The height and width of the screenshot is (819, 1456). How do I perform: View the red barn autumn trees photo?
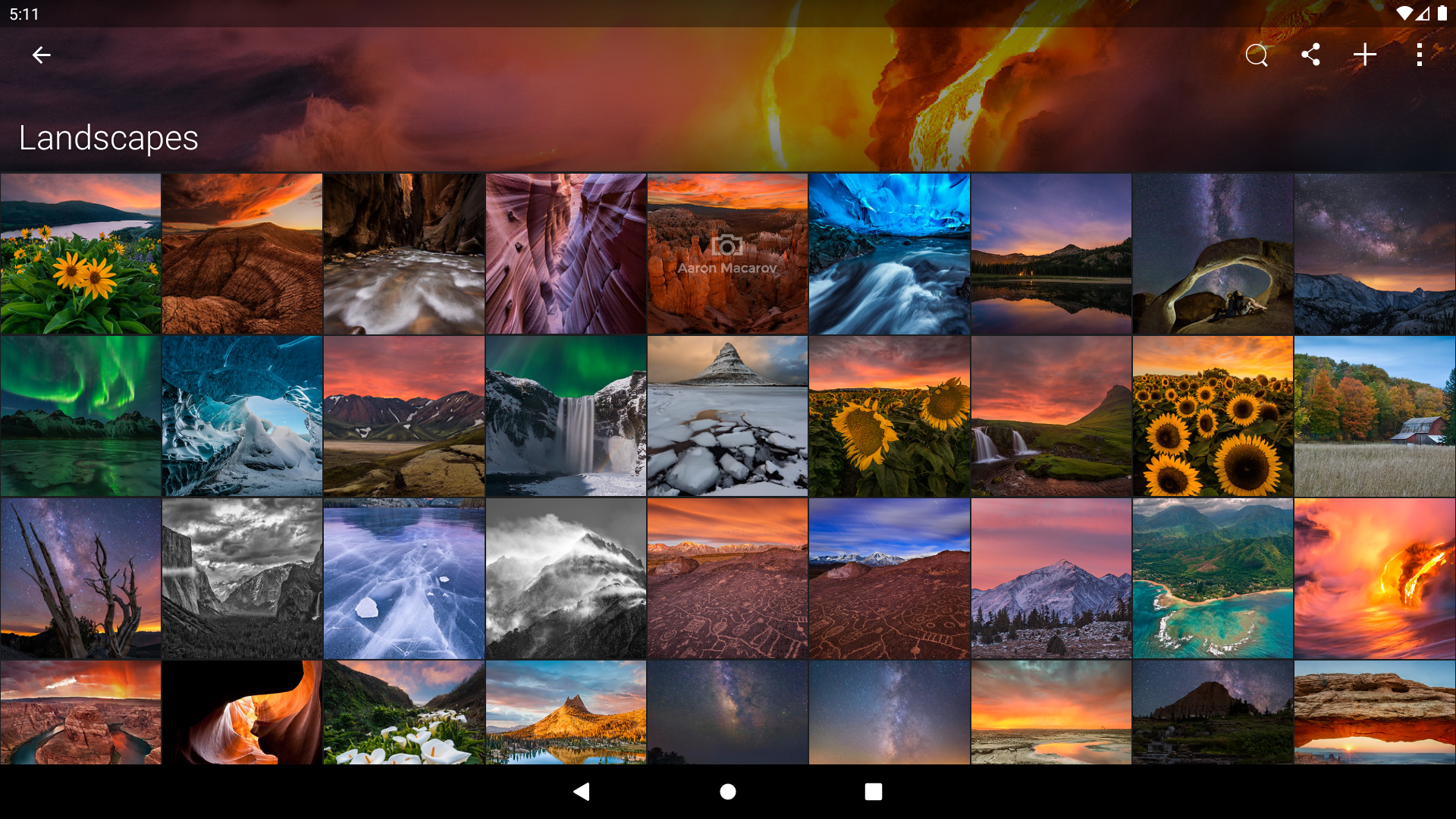(x=1375, y=416)
